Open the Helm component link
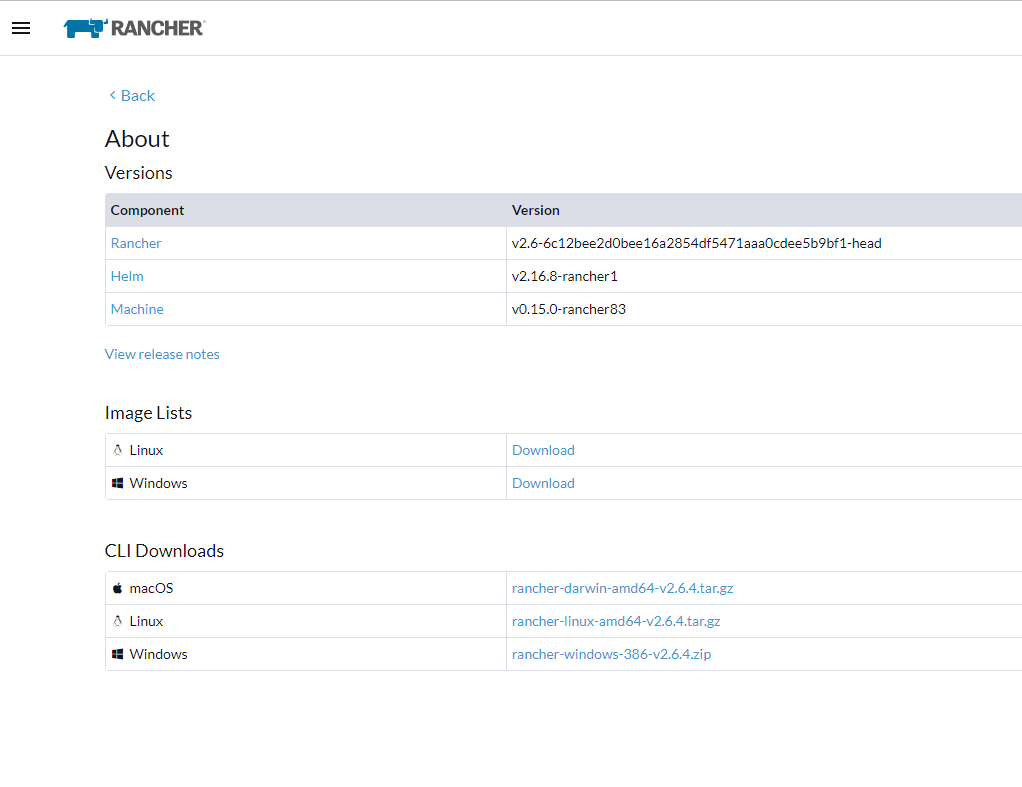1022x787 pixels. [127, 276]
